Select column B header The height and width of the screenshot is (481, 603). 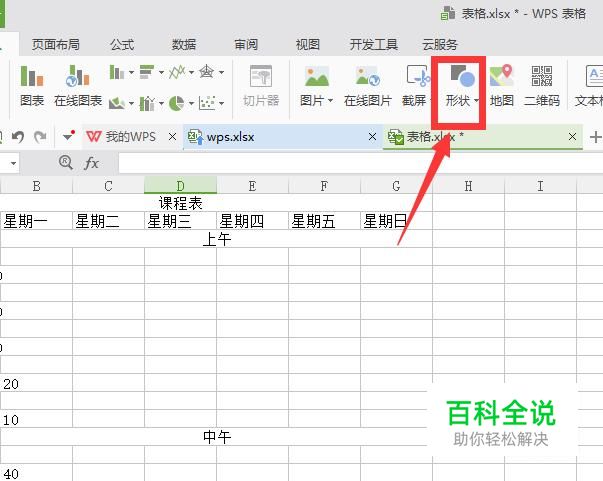click(x=37, y=186)
